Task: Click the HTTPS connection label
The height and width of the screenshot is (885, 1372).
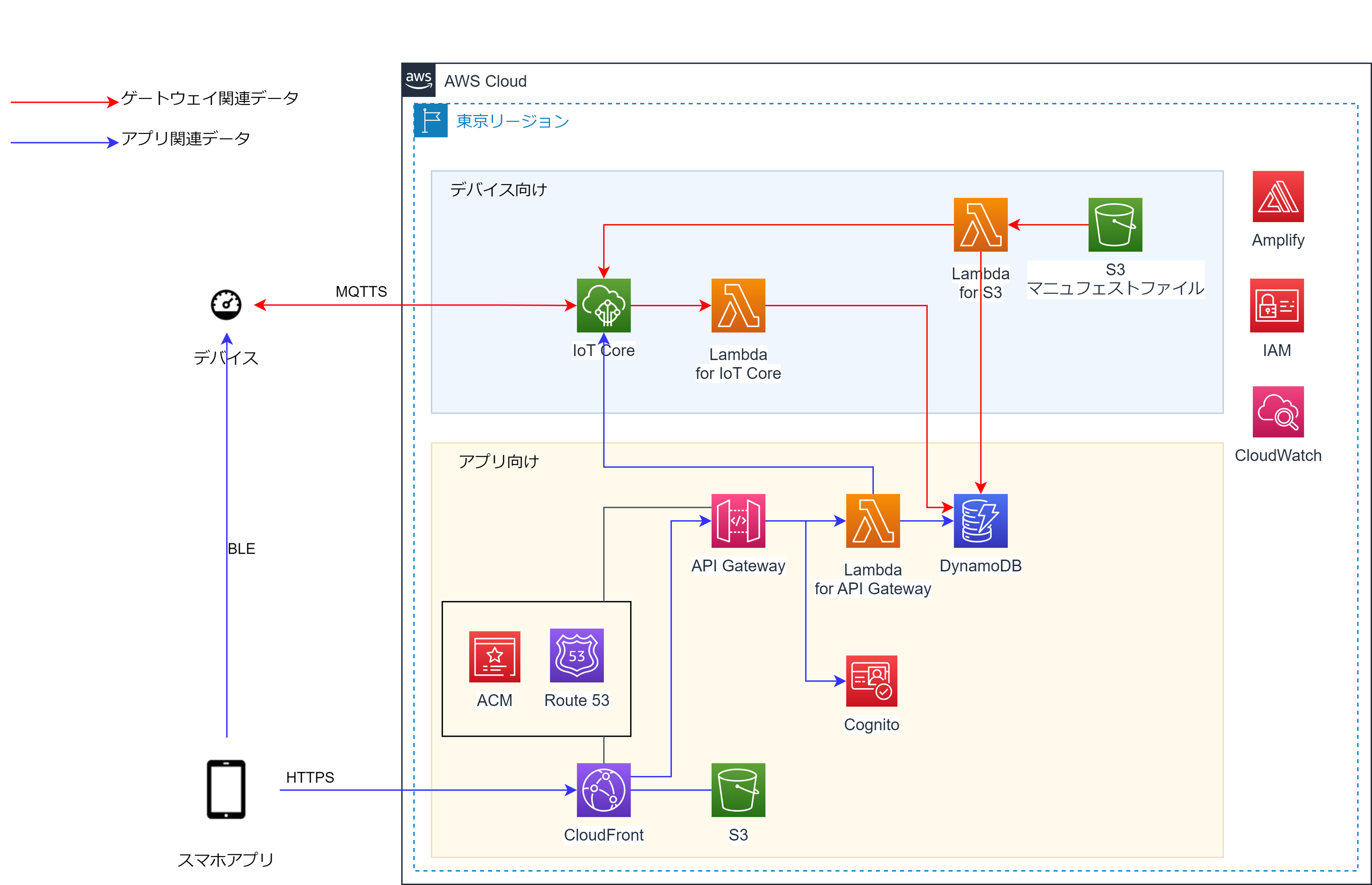Action: coord(310,777)
